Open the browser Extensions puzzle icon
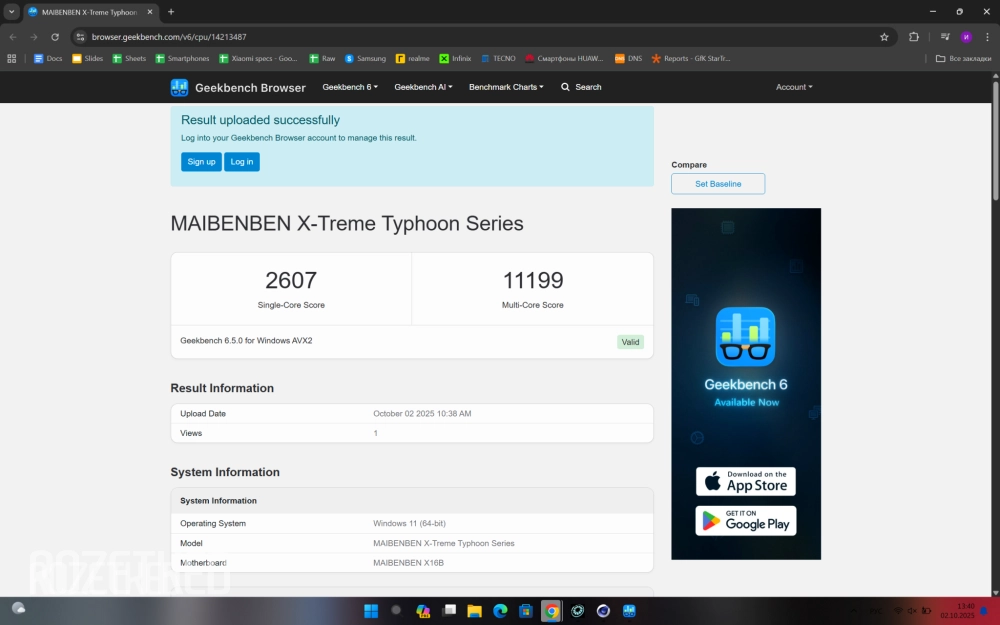Viewport: 1000px width, 625px height. 913,37
